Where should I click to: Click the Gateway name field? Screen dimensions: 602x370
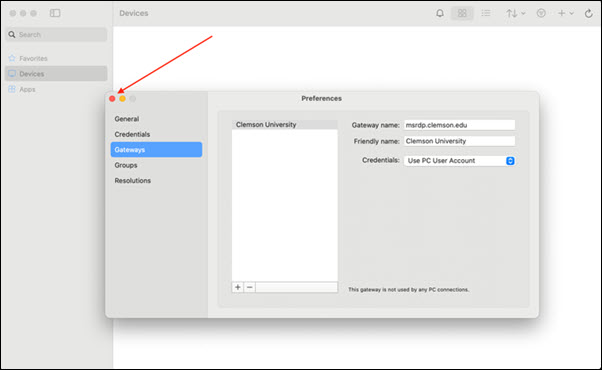459,125
